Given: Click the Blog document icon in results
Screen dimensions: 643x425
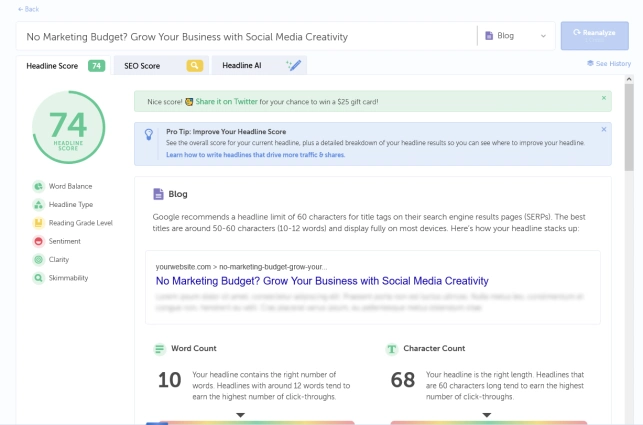Looking at the screenshot, I should (158, 194).
